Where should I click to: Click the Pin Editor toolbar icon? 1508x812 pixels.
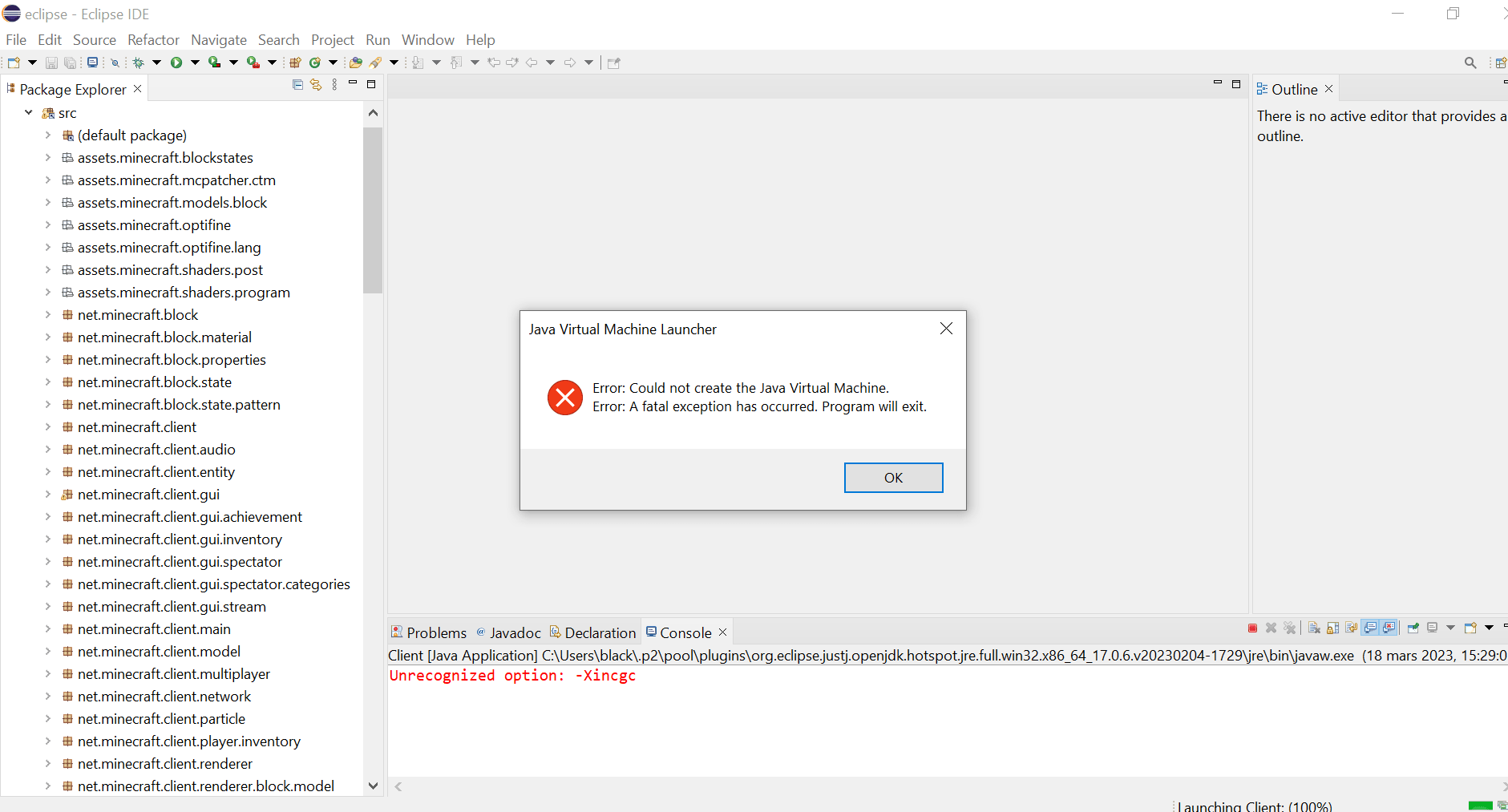point(614,63)
